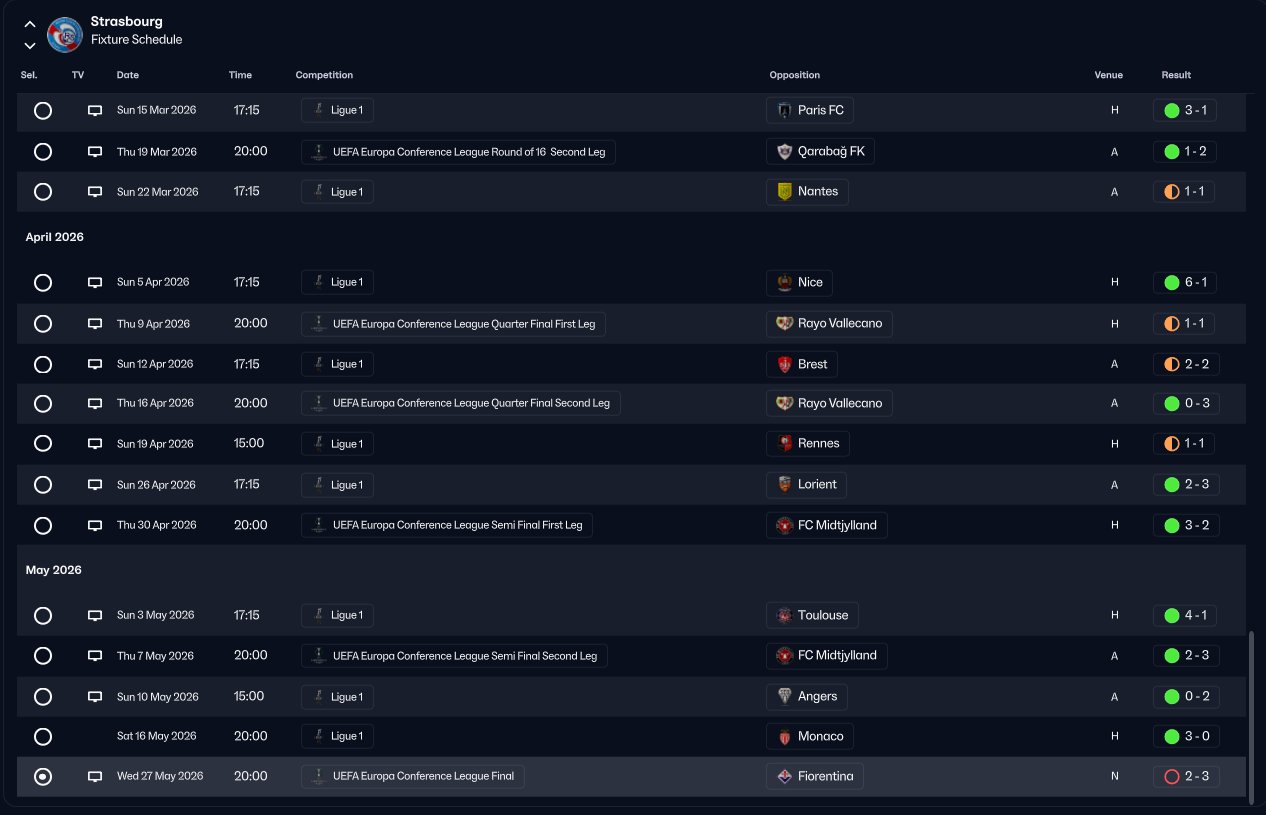Click the Nice club badge icon
1266x815 pixels.
click(x=785, y=283)
